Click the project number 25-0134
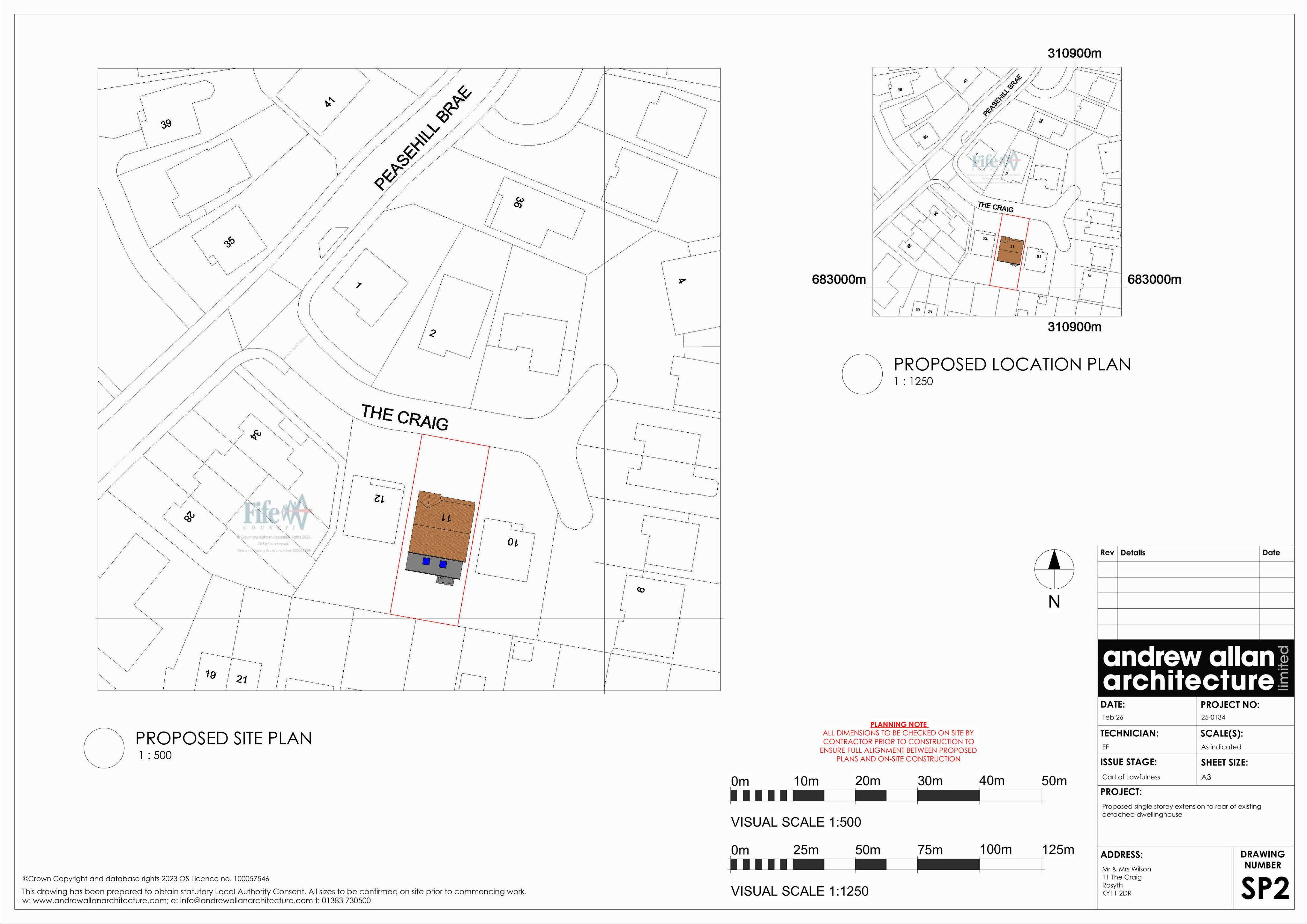1307x924 pixels. point(1213,717)
